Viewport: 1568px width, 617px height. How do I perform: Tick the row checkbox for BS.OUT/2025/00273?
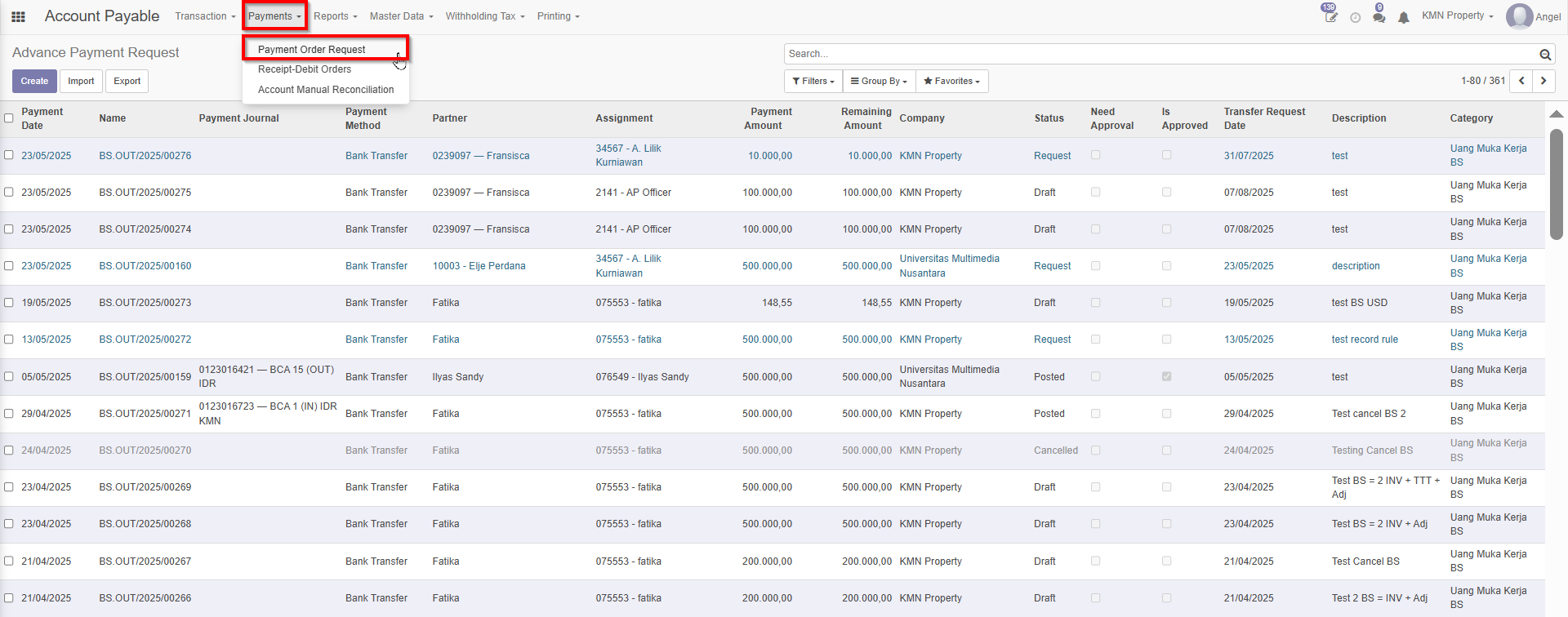(x=9, y=303)
